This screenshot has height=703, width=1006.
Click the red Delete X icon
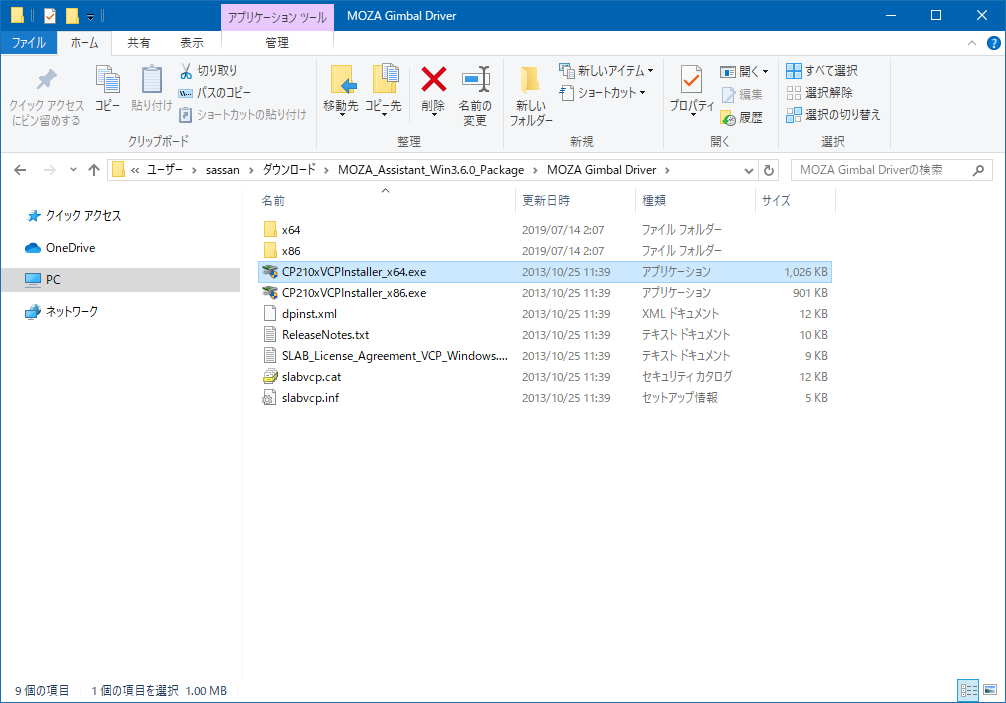point(434,80)
